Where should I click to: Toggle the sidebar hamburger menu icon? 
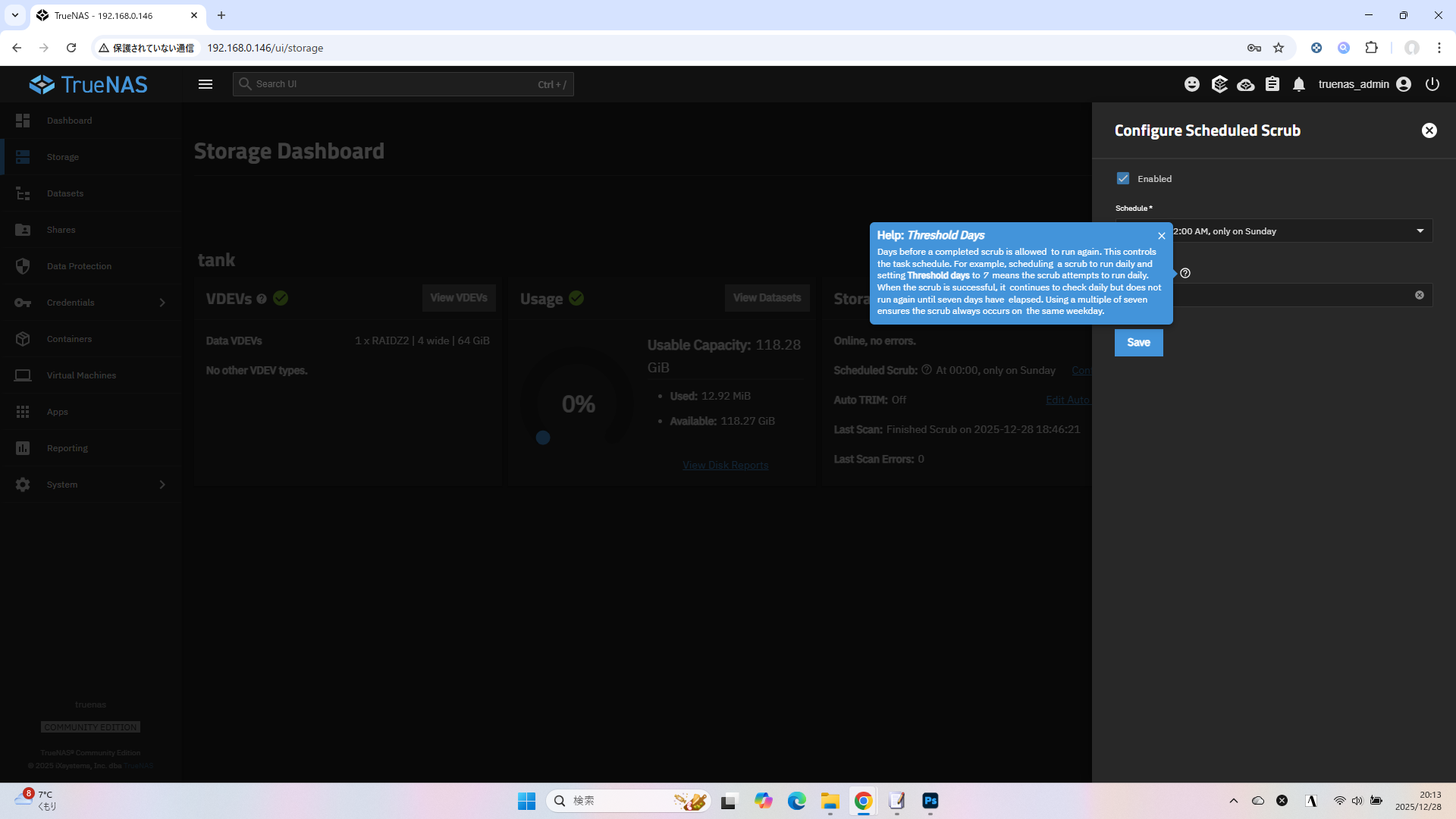[x=206, y=84]
